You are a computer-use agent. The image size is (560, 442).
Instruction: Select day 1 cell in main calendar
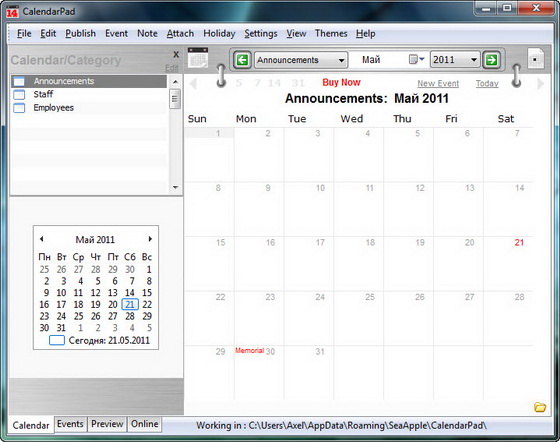[x=209, y=155]
